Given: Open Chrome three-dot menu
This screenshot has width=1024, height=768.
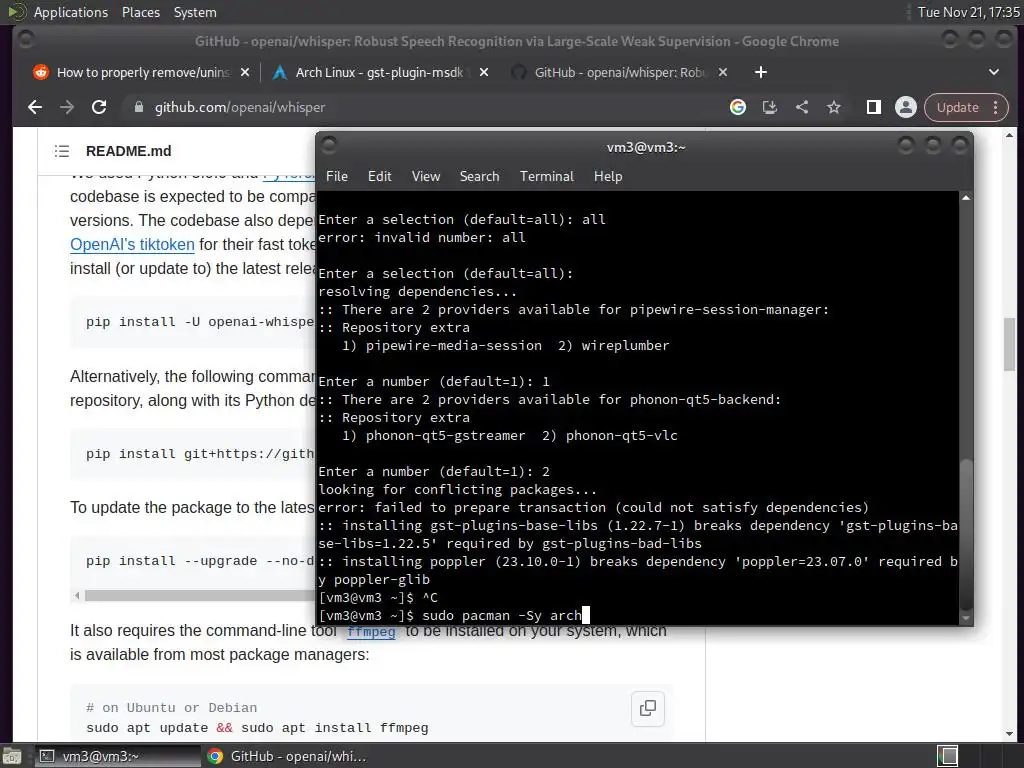Looking at the screenshot, I should coord(996,107).
